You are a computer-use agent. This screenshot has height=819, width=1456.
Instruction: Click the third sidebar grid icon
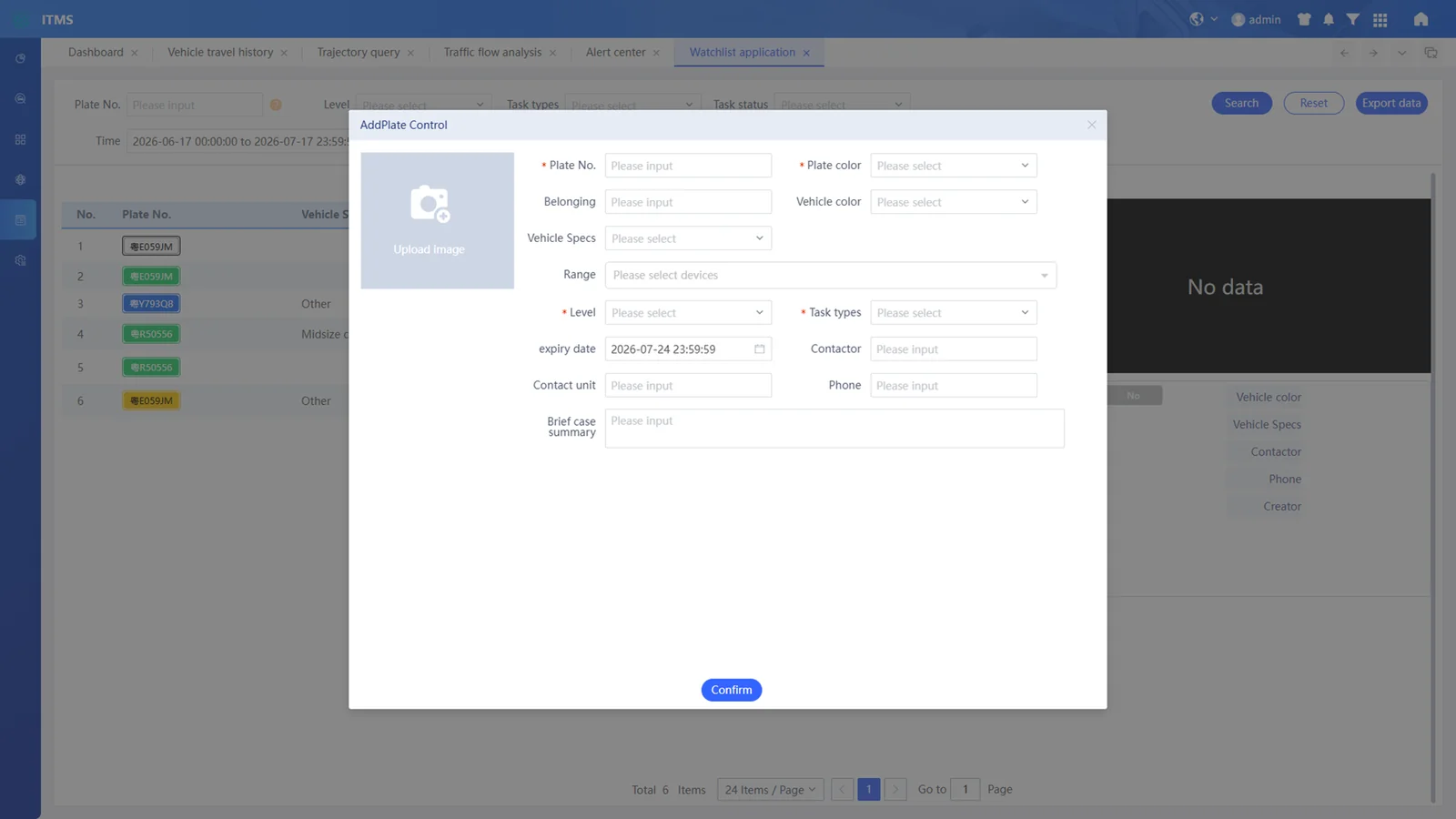[20, 139]
